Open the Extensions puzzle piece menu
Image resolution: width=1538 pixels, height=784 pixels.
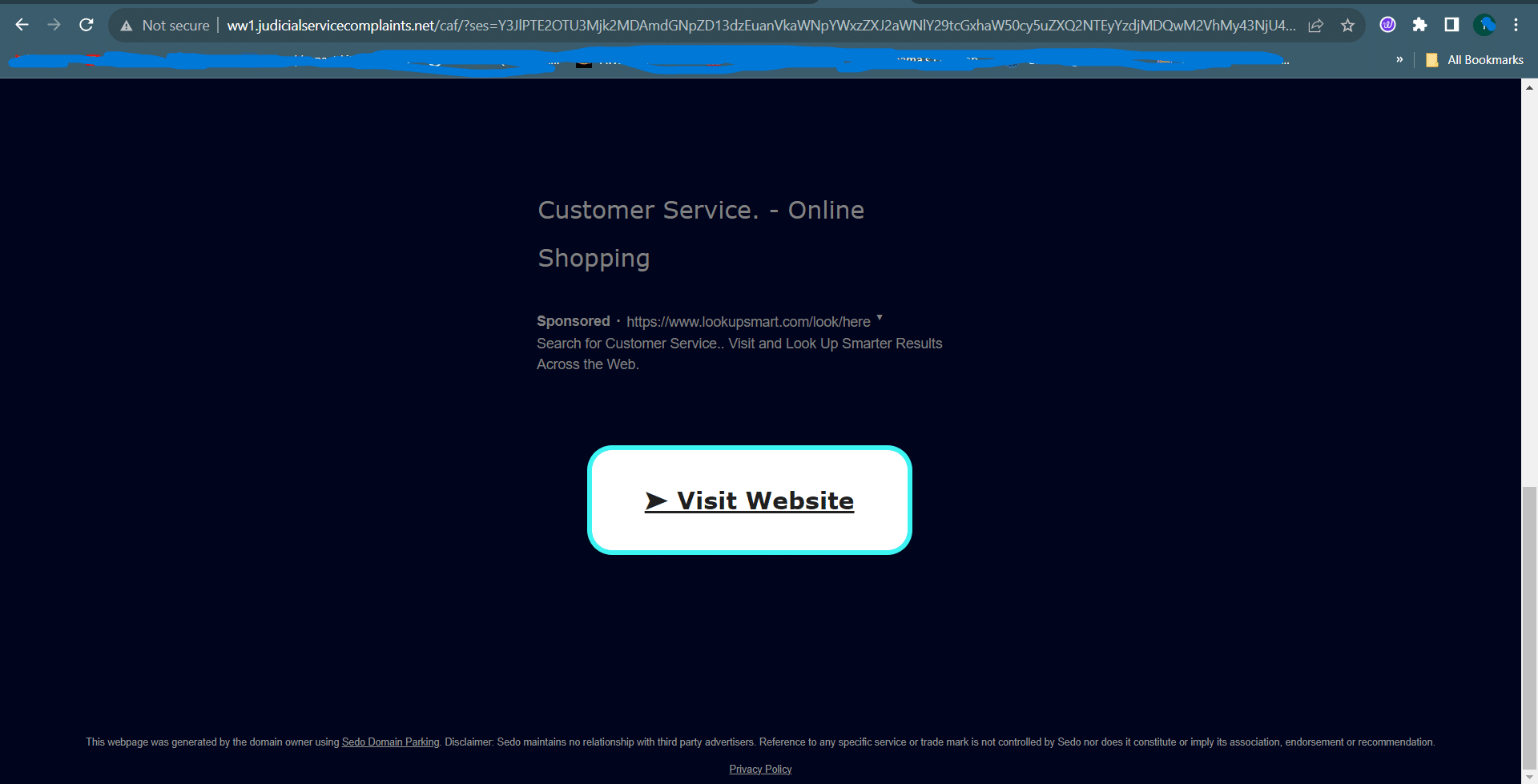point(1419,25)
